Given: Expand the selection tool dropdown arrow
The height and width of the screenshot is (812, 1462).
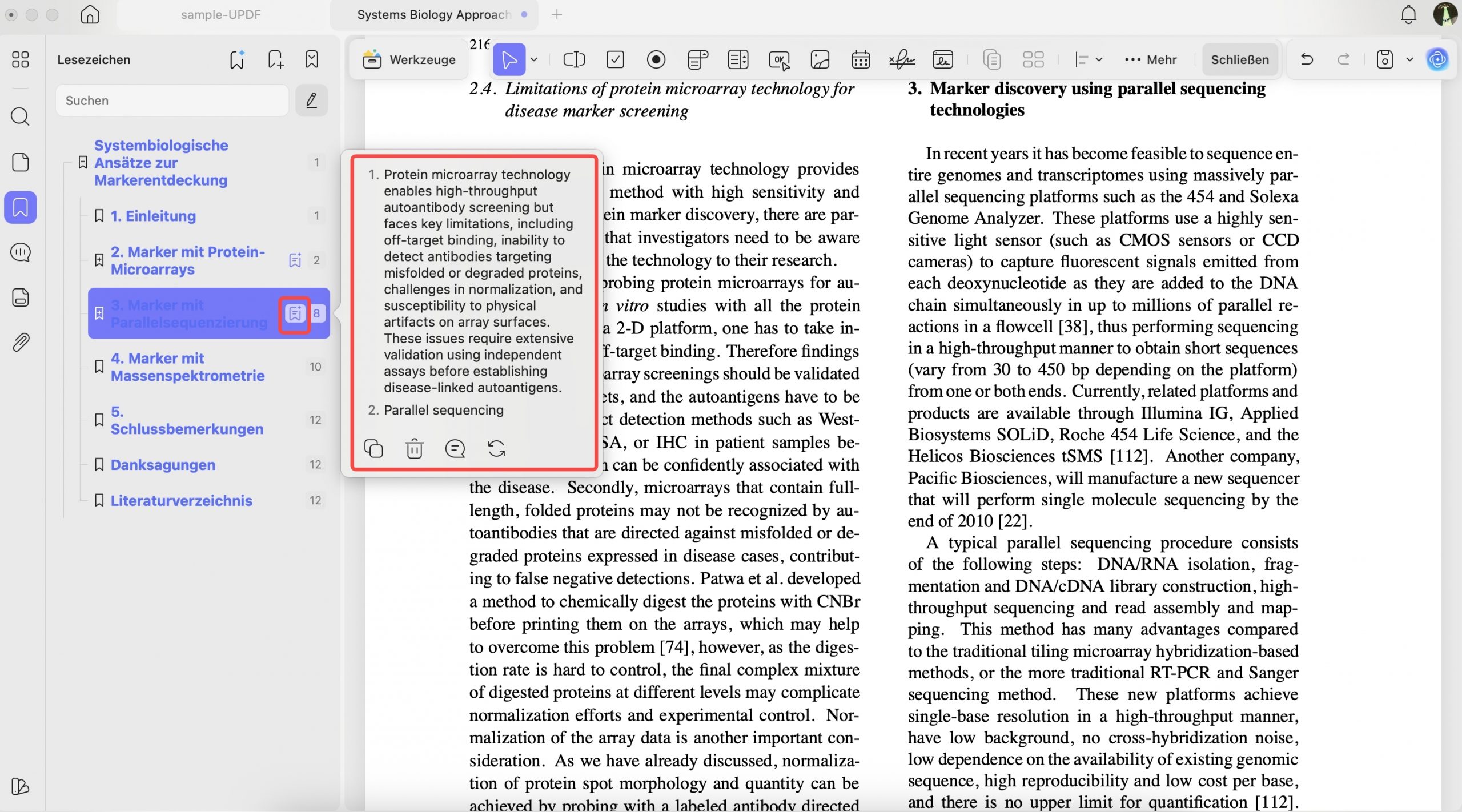Looking at the screenshot, I should [x=535, y=59].
